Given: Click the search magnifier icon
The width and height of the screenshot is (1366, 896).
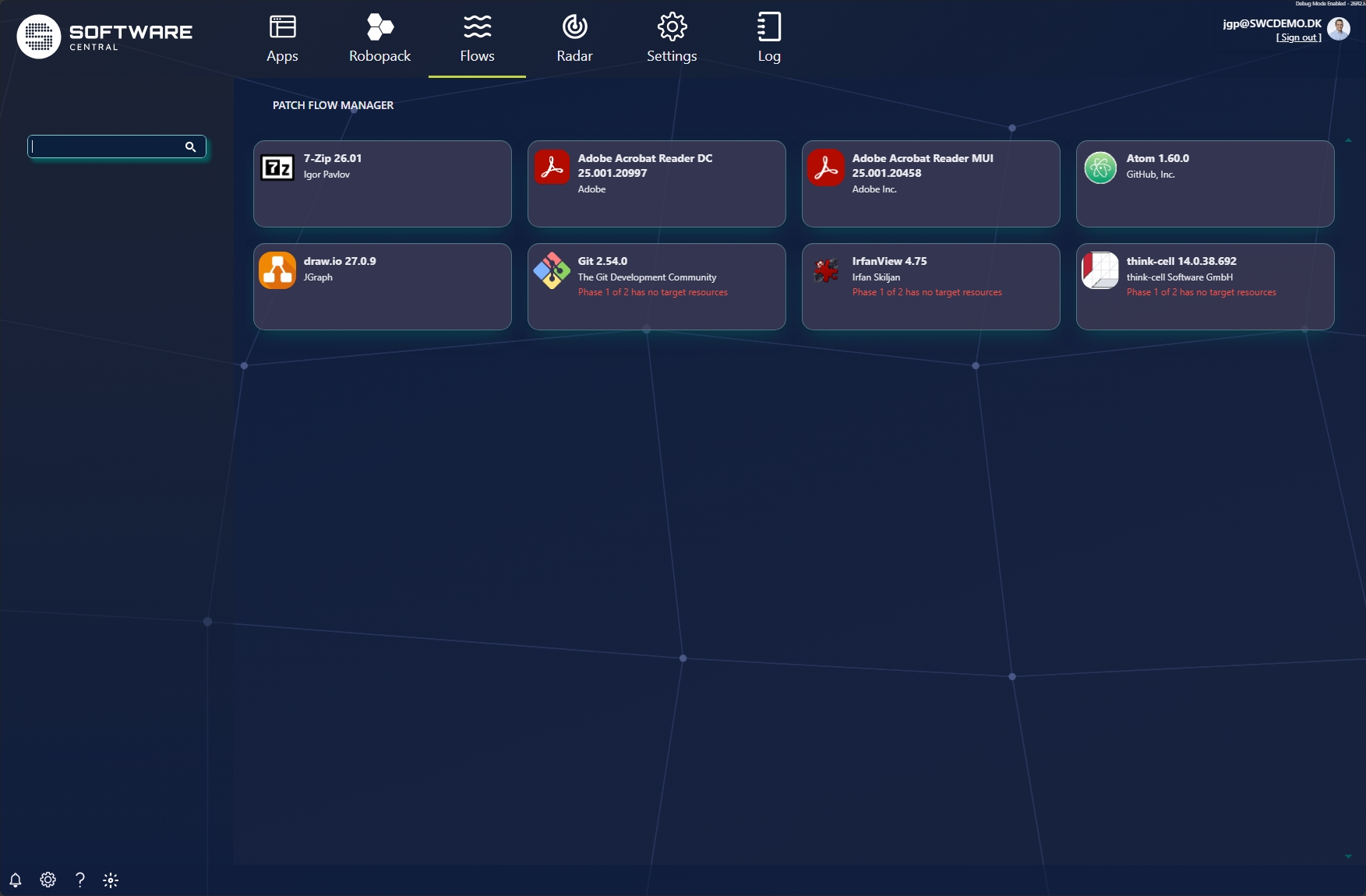Looking at the screenshot, I should pos(190,146).
